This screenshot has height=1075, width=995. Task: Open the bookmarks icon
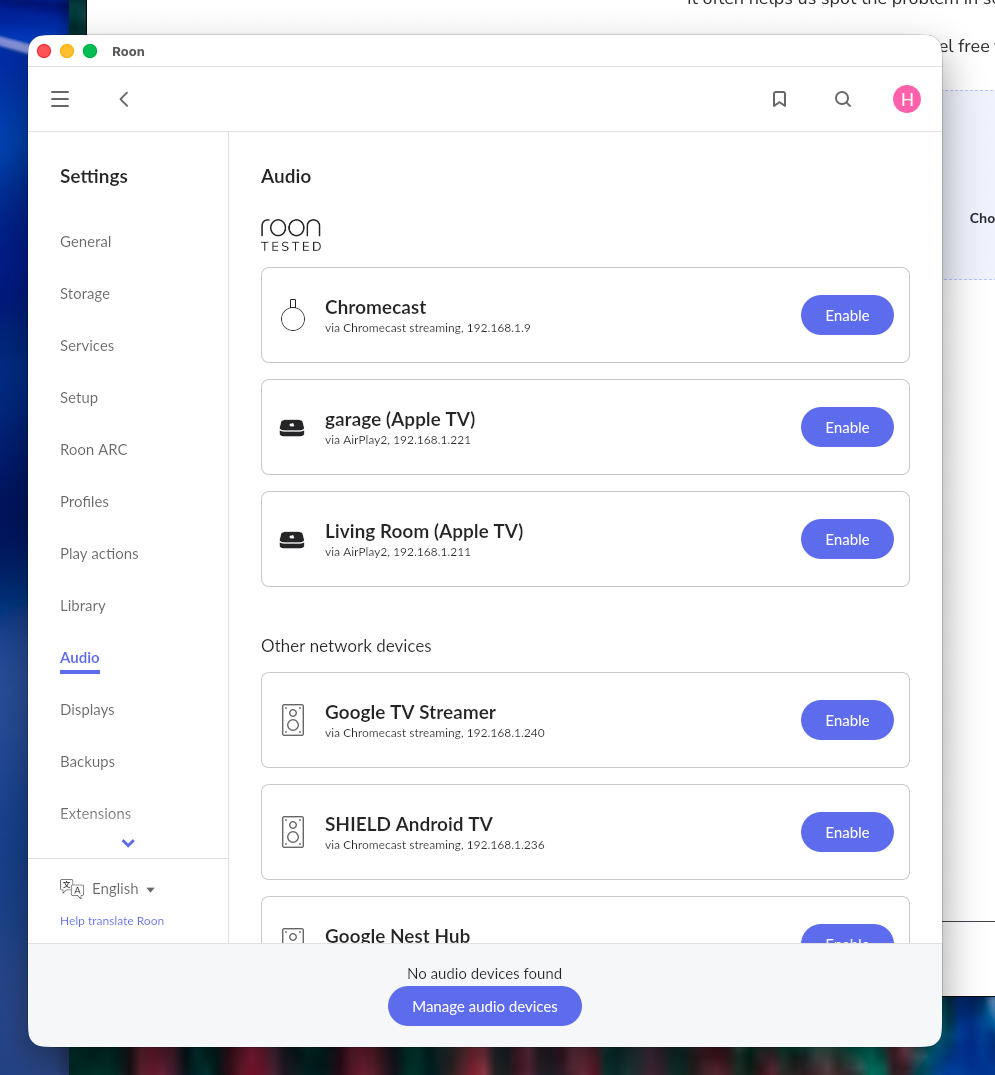(x=779, y=99)
